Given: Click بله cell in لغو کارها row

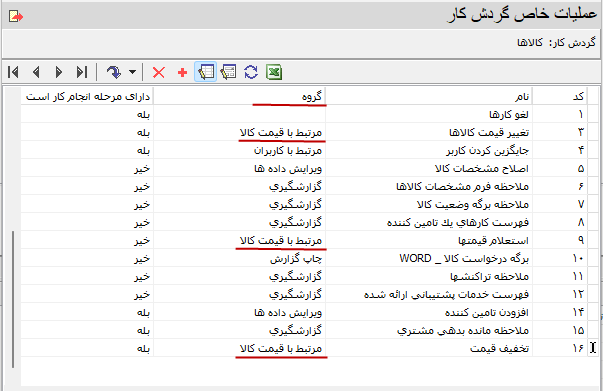Looking at the screenshot, I should point(87,114).
